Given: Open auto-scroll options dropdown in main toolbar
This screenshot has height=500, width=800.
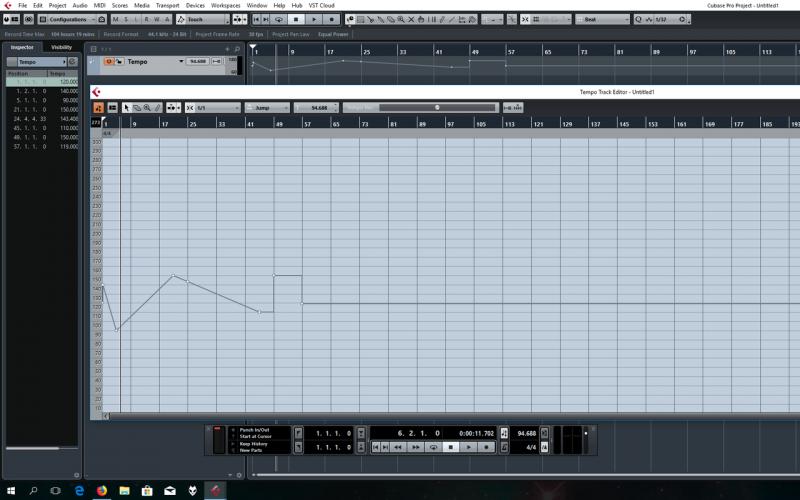Looking at the screenshot, I should pos(245,19).
